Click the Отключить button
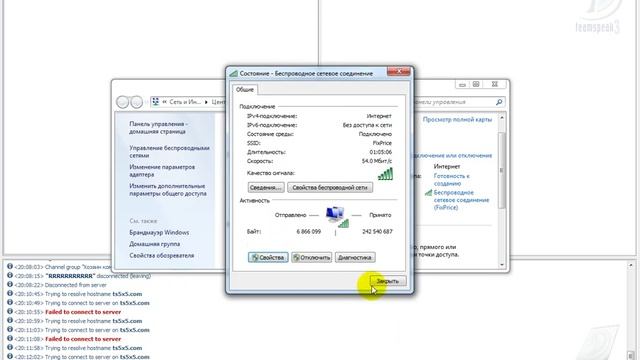This screenshot has width=640, height=360. click(x=311, y=258)
